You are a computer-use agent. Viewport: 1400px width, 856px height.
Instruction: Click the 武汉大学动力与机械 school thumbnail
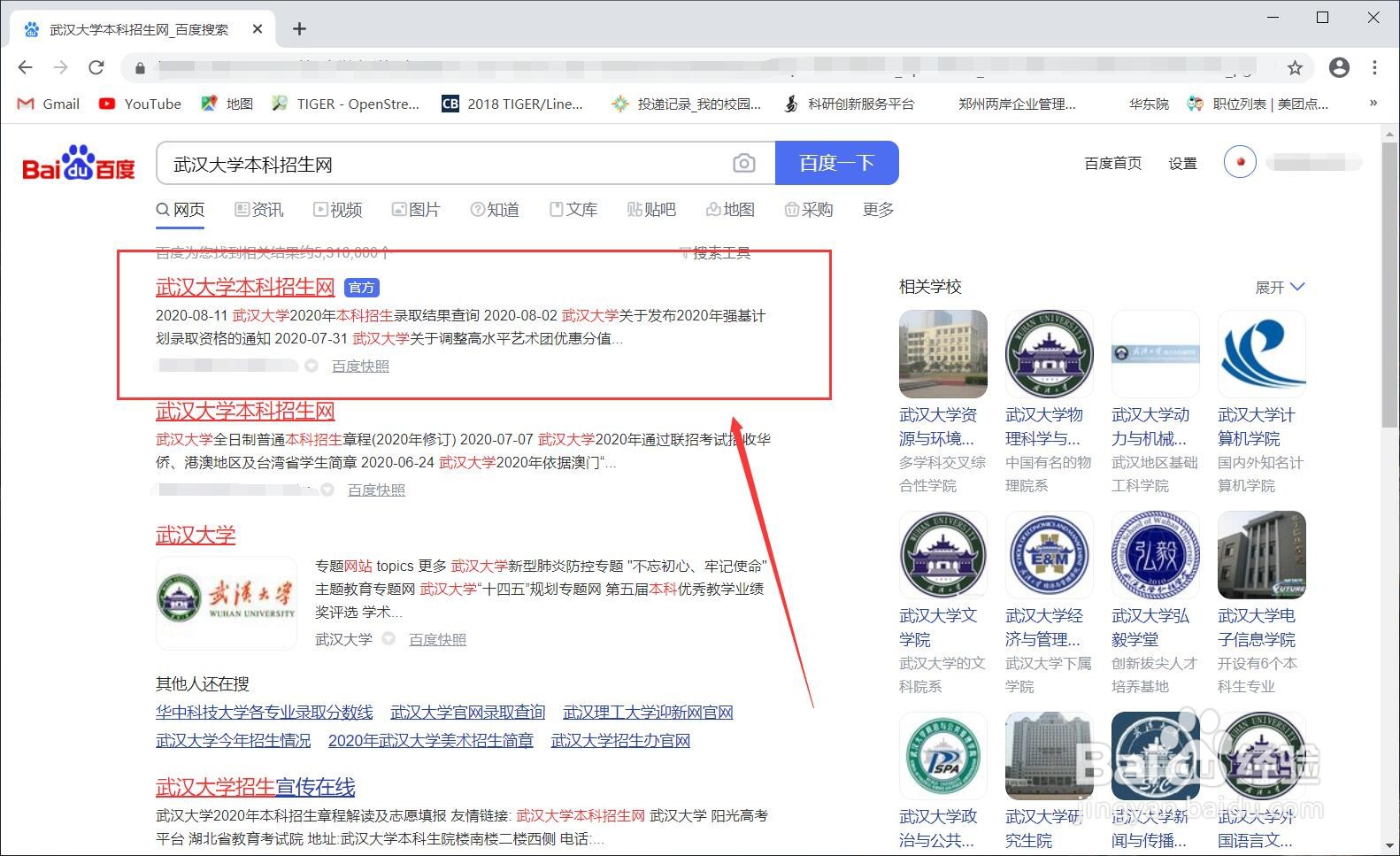(x=1156, y=353)
